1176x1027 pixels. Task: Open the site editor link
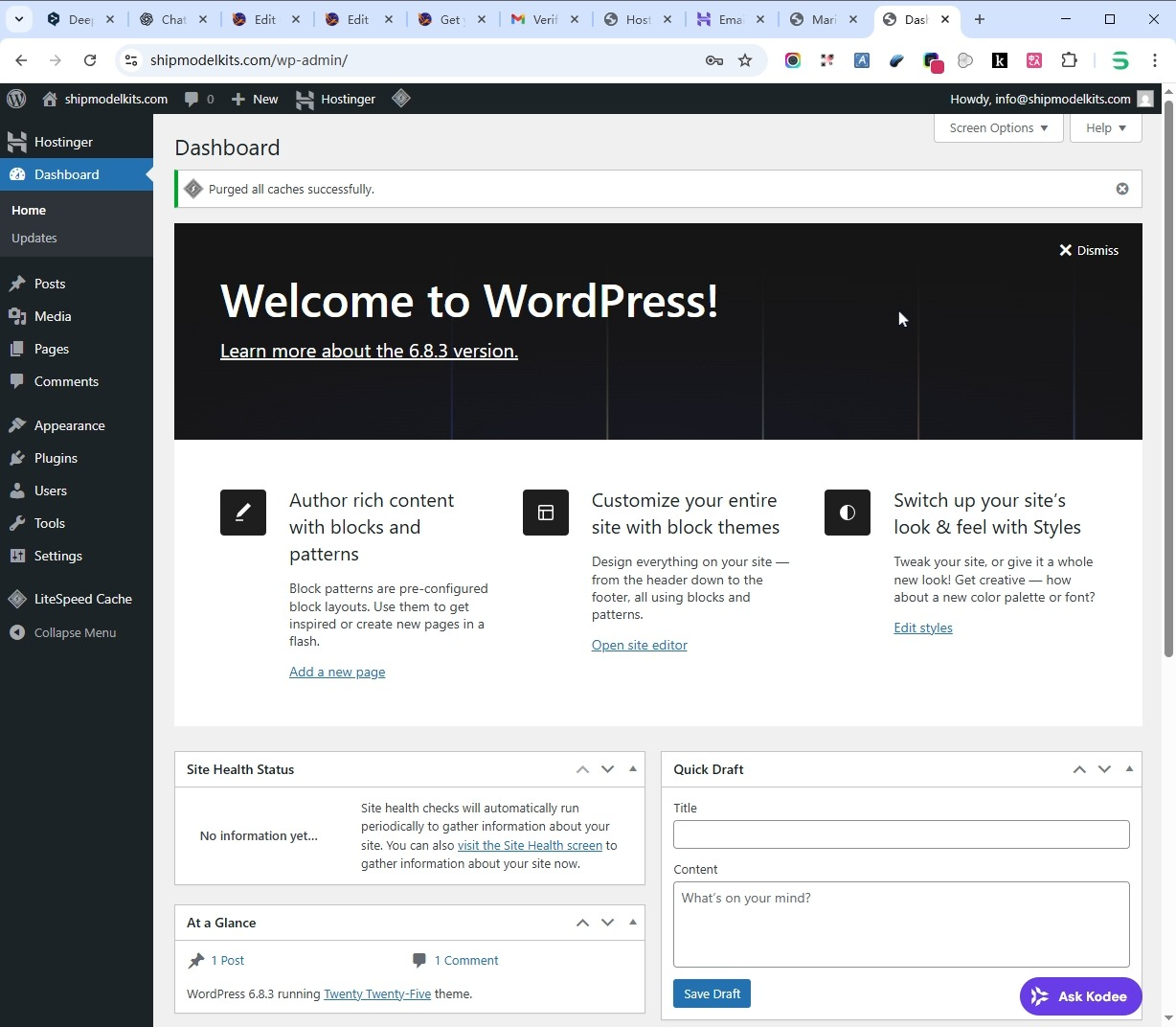(x=639, y=645)
